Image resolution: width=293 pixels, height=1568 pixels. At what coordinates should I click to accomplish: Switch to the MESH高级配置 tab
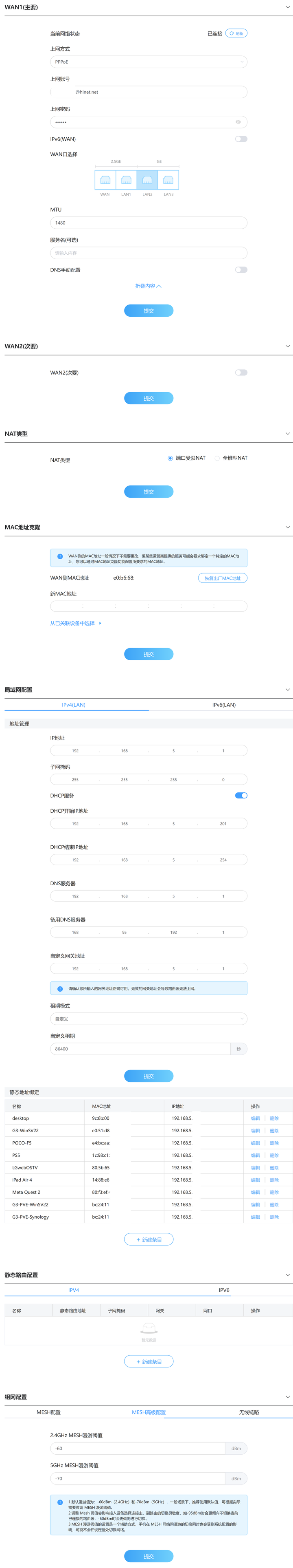click(x=148, y=1412)
